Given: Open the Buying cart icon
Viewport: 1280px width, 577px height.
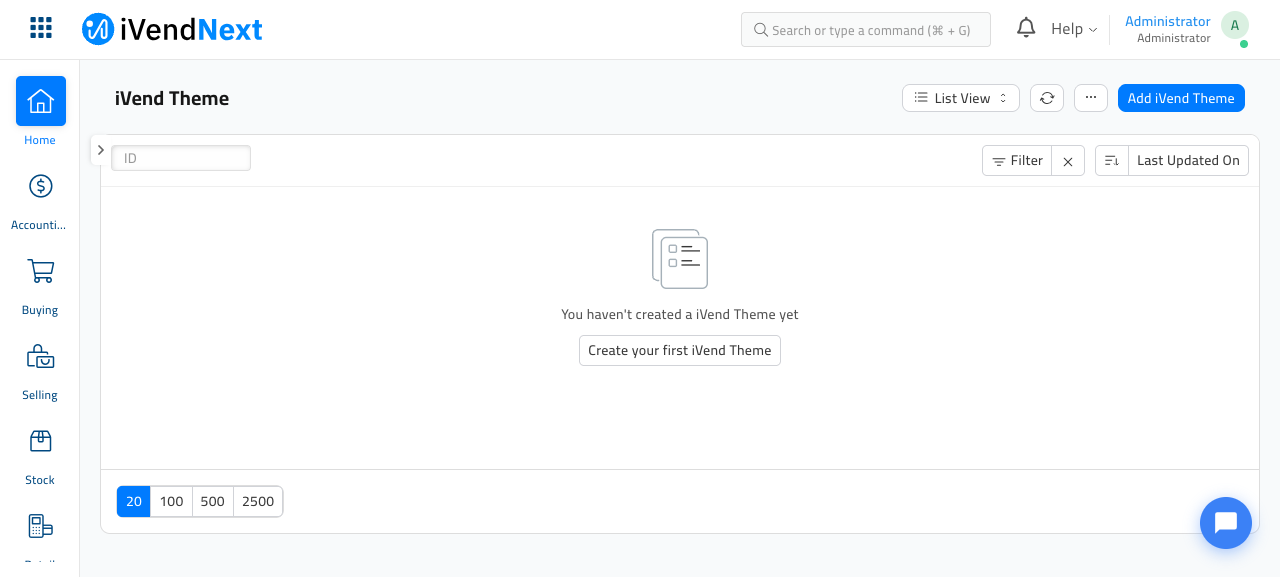Looking at the screenshot, I should coord(40,271).
